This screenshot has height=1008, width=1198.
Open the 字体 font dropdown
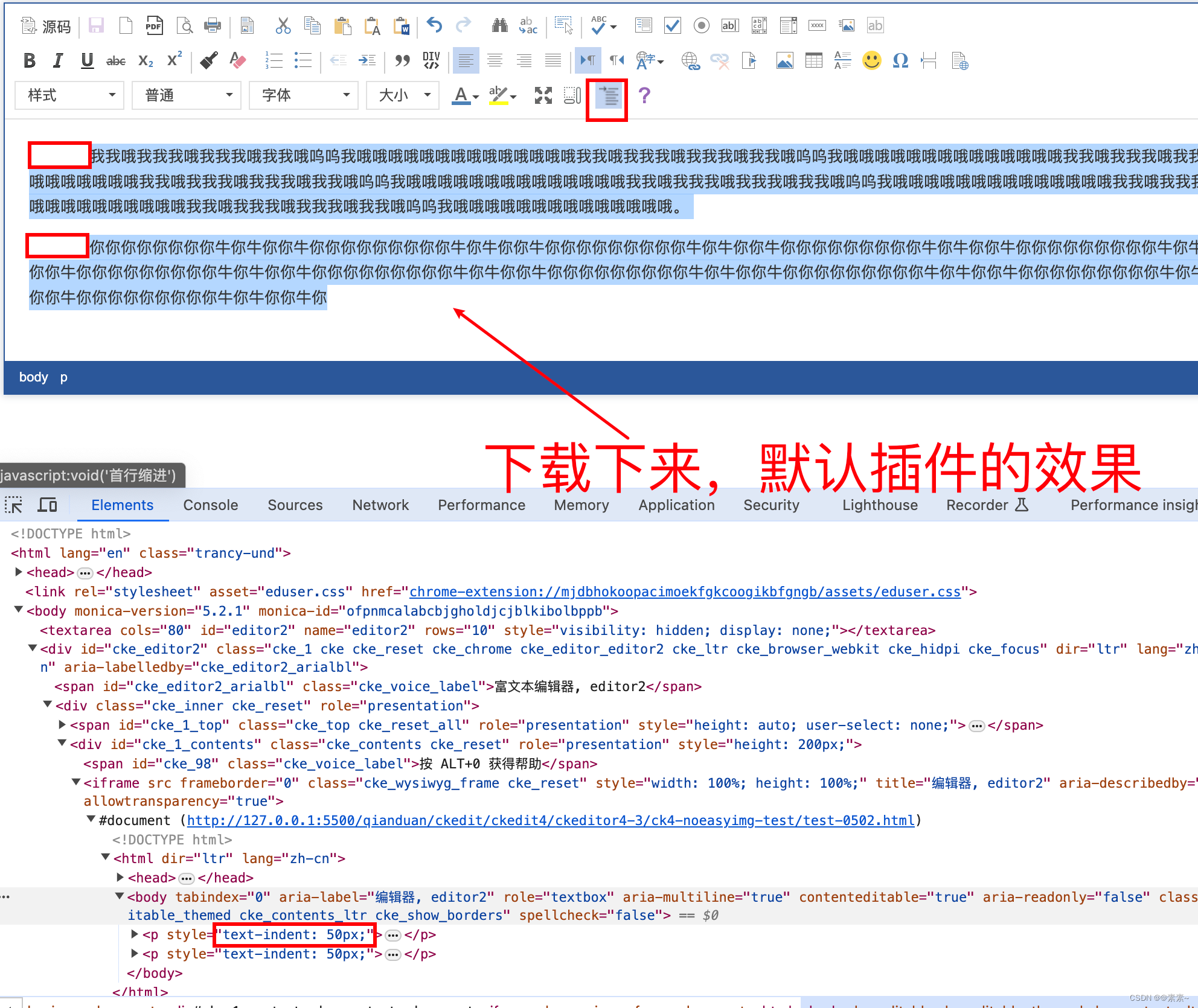coord(304,95)
